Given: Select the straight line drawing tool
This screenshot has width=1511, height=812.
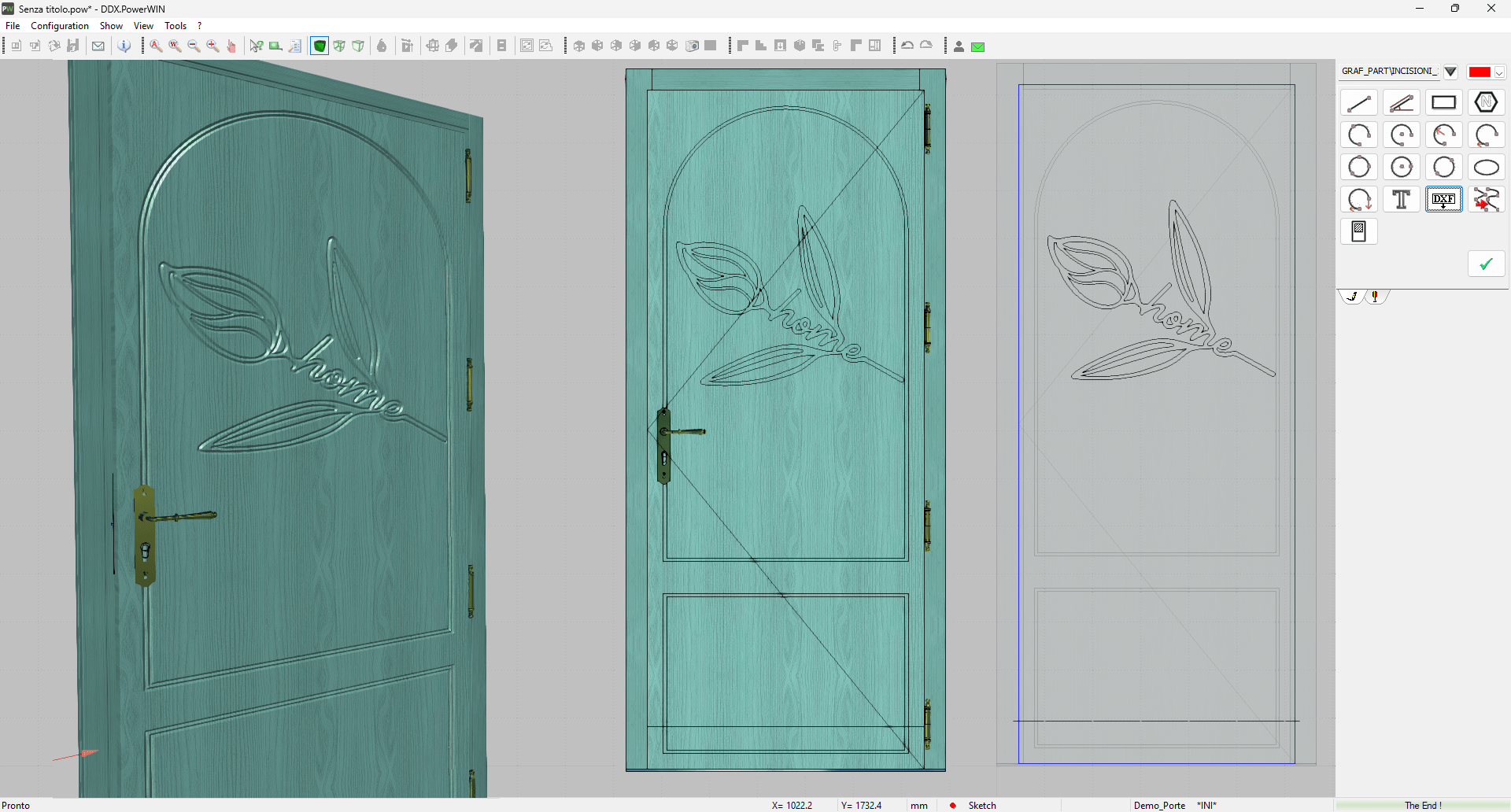Looking at the screenshot, I should point(1359,103).
